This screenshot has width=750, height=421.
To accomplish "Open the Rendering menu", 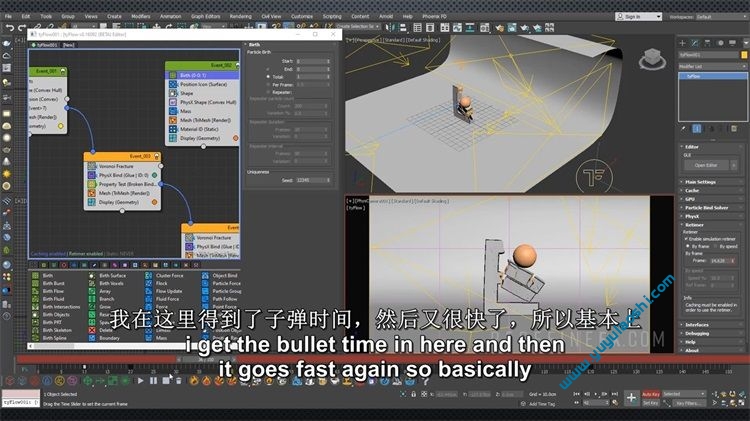I will pos(241,16).
